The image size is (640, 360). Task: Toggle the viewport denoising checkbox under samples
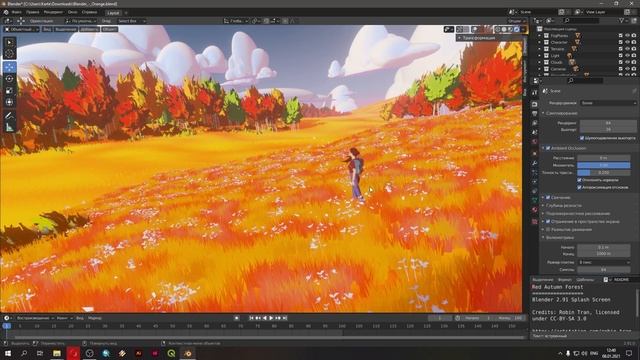pyautogui.click(x=582, y=138)
